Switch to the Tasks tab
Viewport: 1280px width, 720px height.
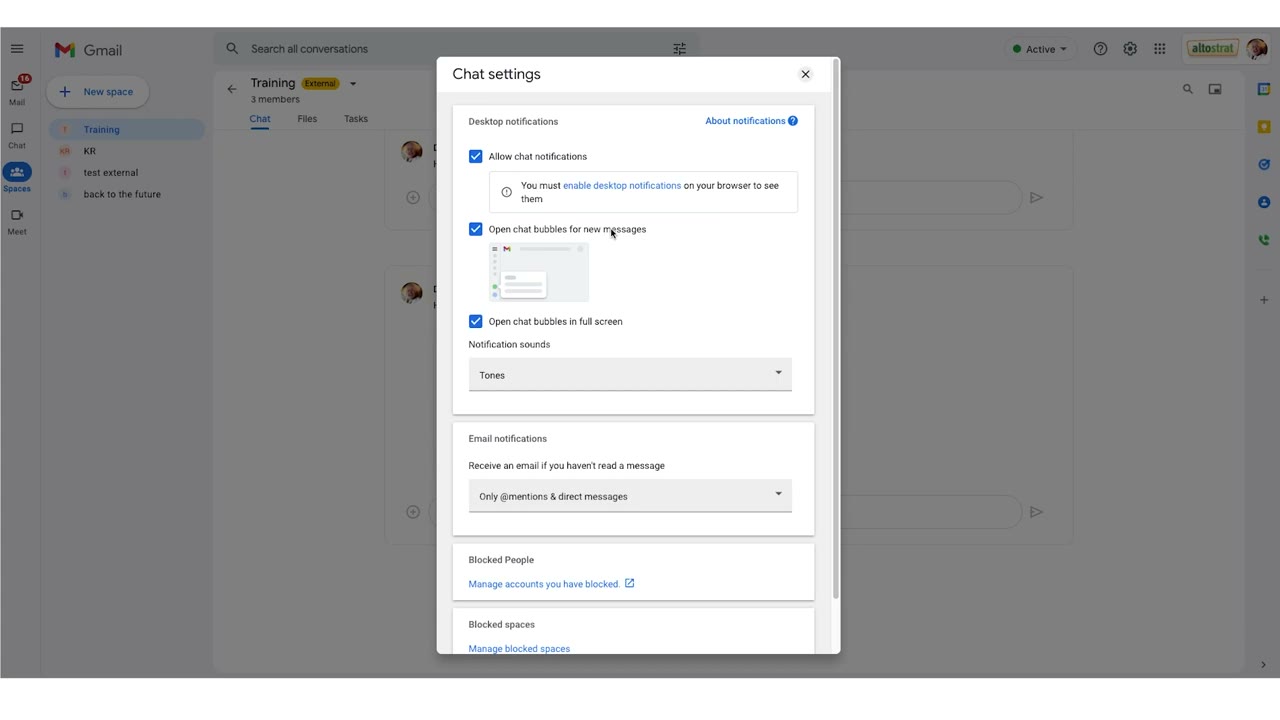356,119
